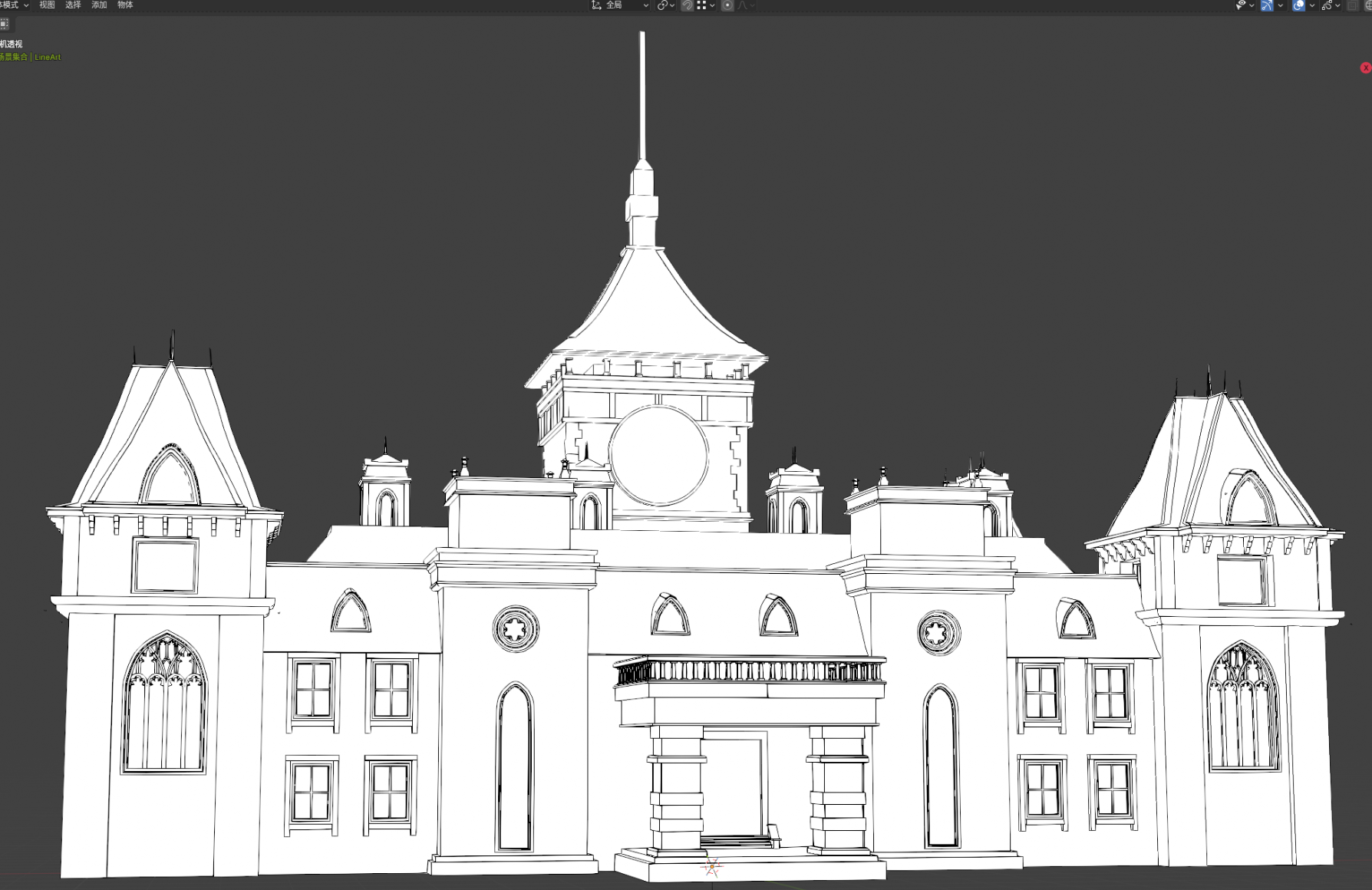Image resolution: width=1372 pixels, height=890 pixels.
Task: Toggle the magnet snapping button
Action: [x=688, y=5]
